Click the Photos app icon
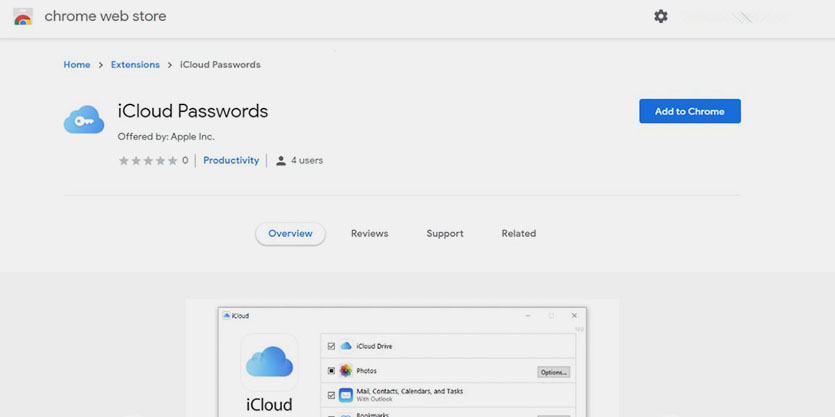 point(346,371)
